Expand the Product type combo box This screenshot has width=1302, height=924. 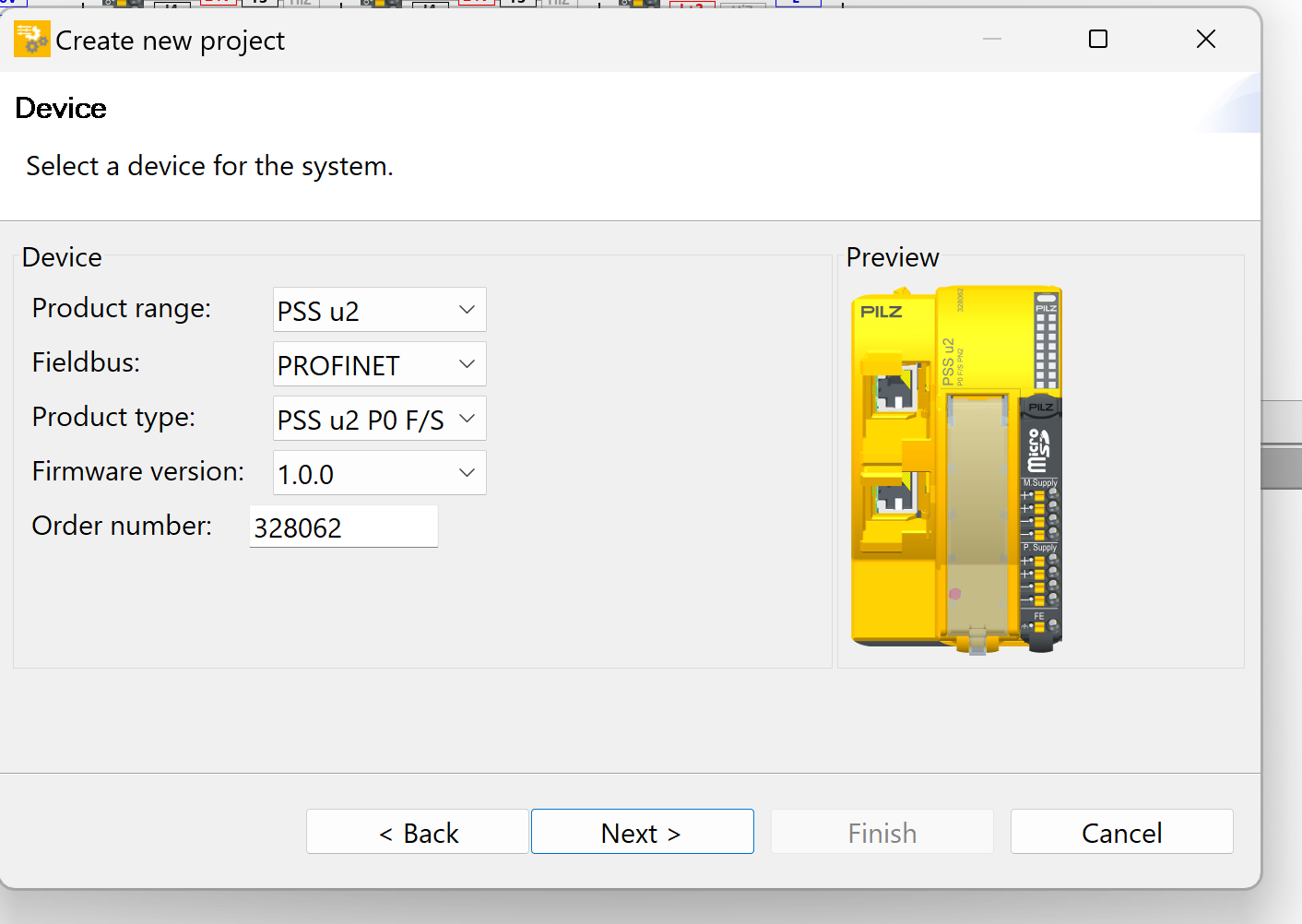click(x=380, y=419)
